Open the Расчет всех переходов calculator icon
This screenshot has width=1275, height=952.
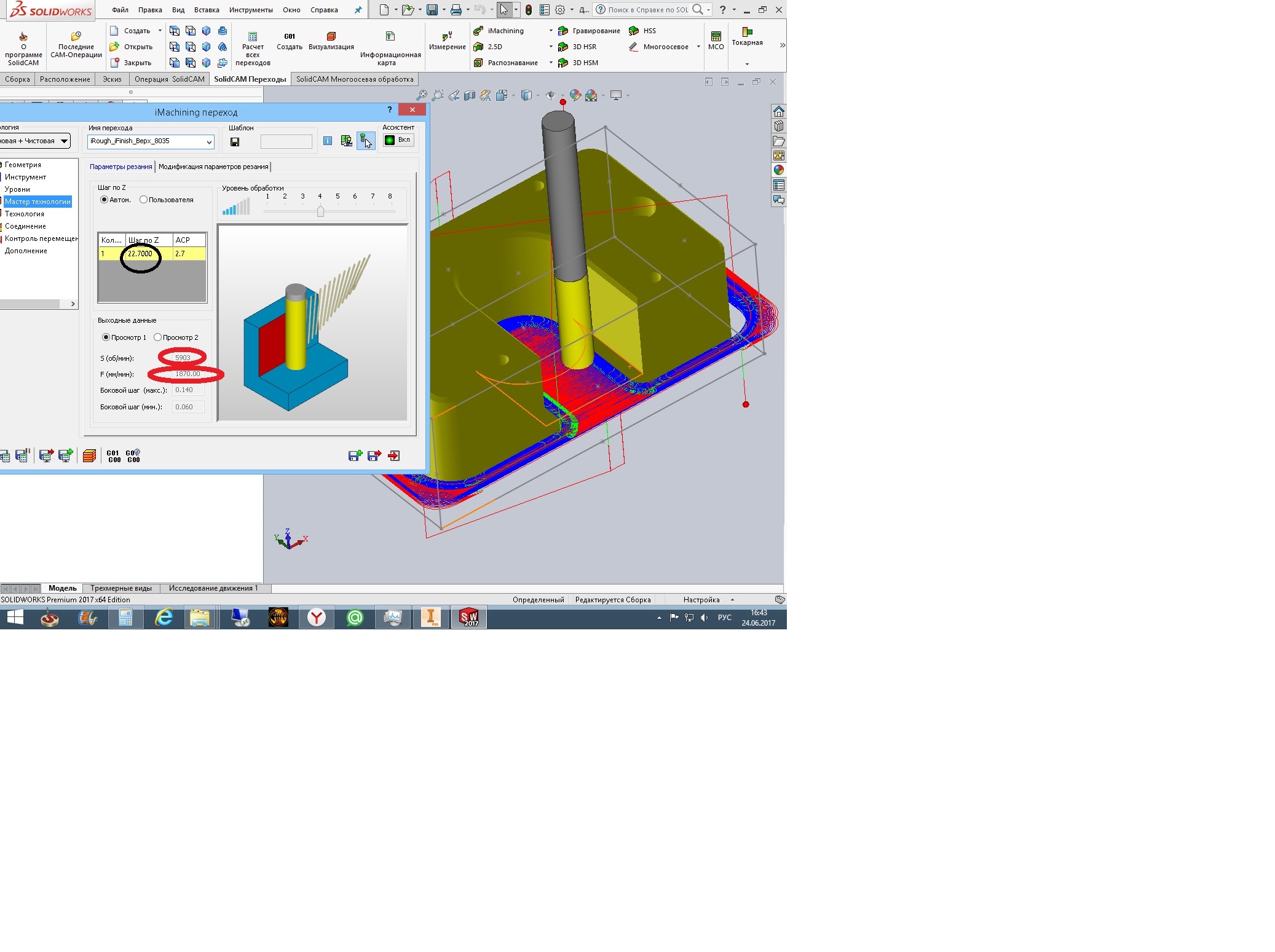coord(253,37)
